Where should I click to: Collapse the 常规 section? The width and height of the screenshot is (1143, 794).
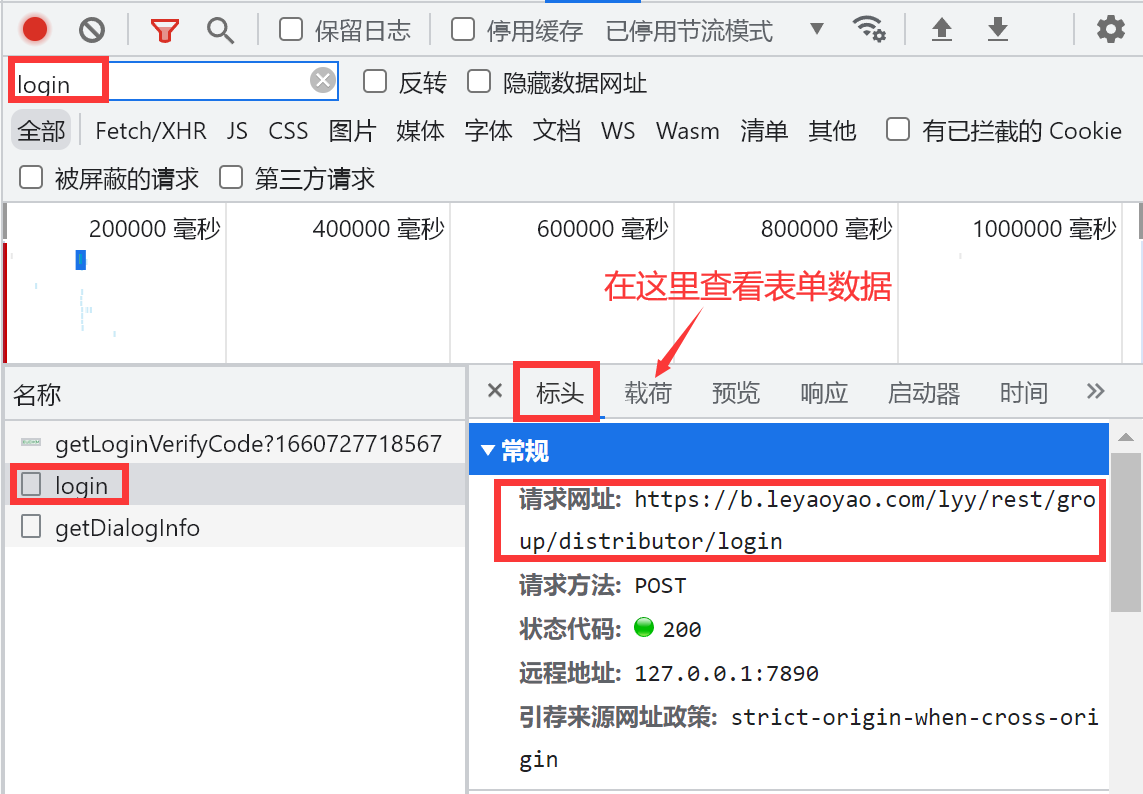point(488,451)
